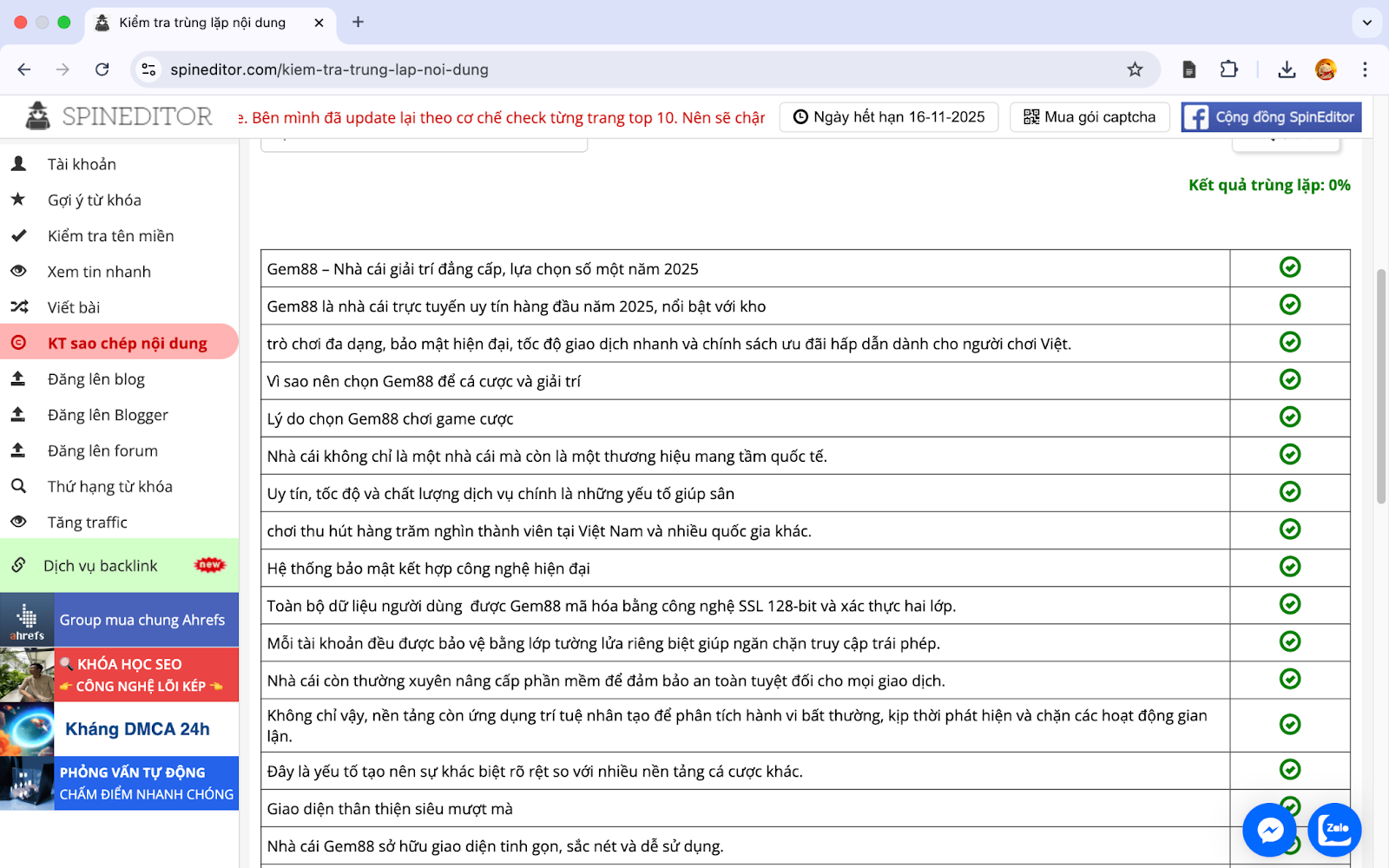Open the Zalo chat icon
Screen dimensions: 1389x868
[1333, 830]
